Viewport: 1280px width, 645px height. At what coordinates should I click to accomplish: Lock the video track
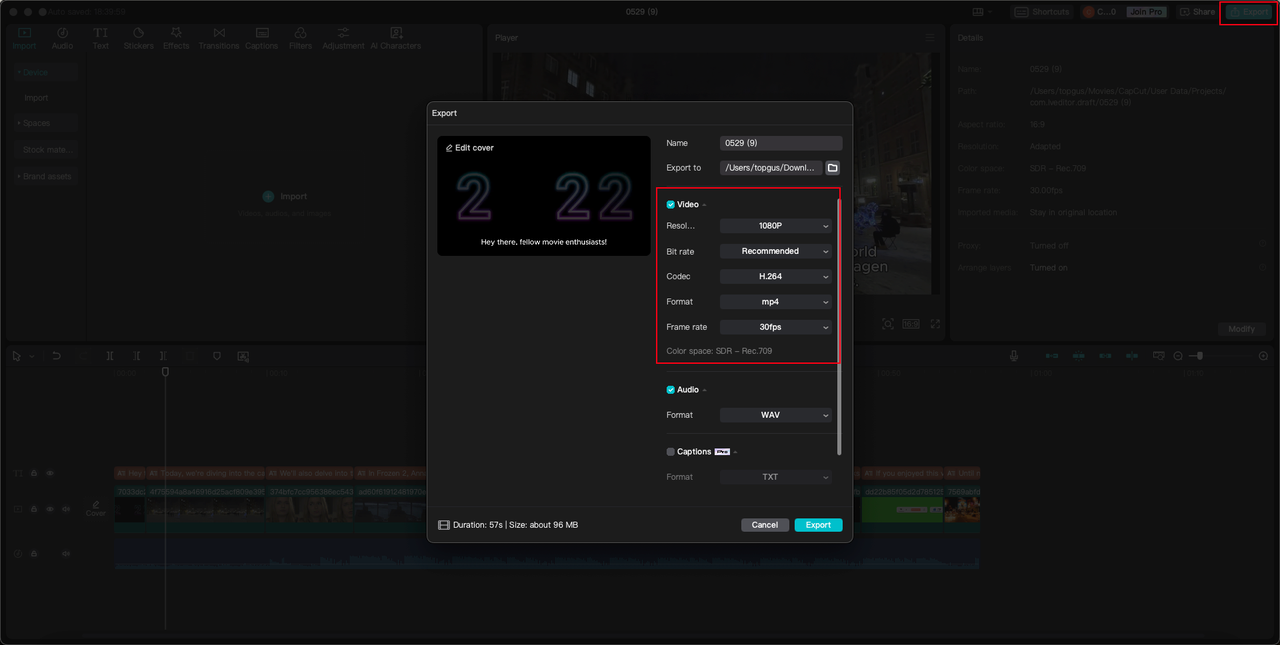click(34, 509)
